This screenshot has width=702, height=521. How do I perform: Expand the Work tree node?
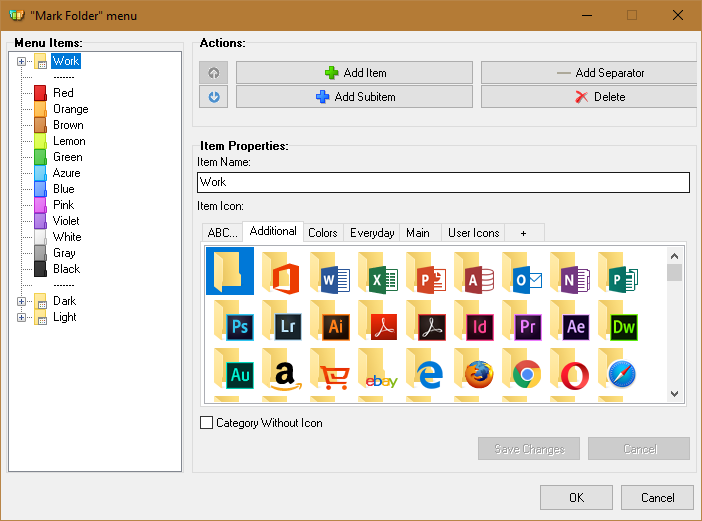click(21, 61)
